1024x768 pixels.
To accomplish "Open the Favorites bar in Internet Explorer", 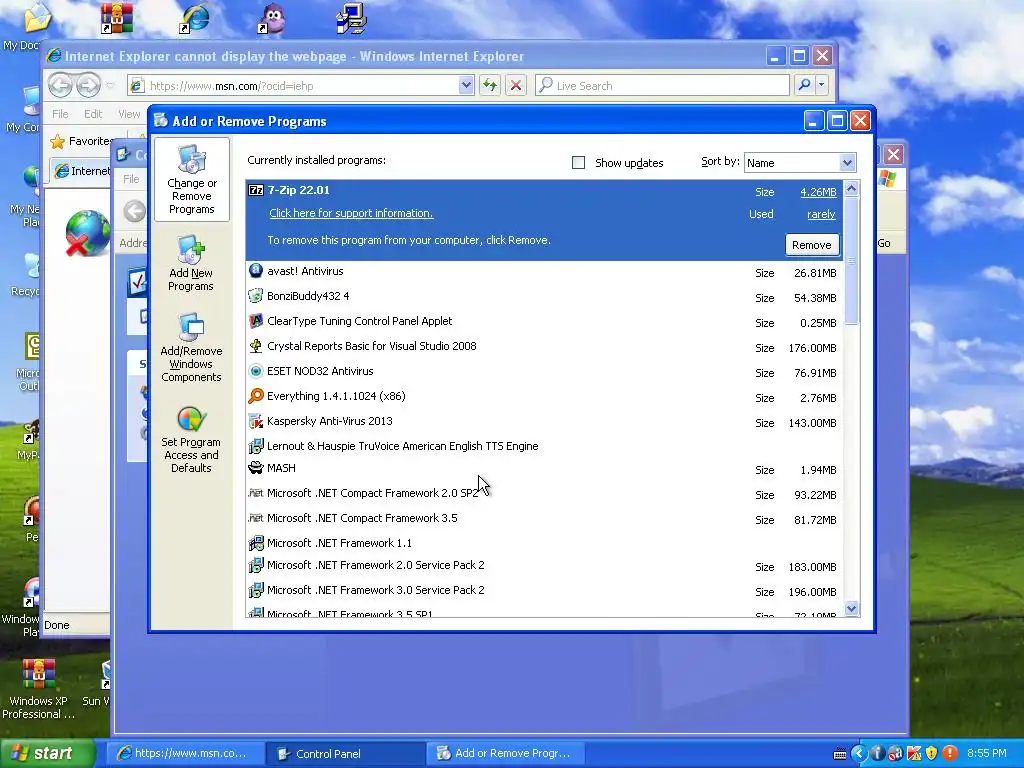I will (81, 141).
